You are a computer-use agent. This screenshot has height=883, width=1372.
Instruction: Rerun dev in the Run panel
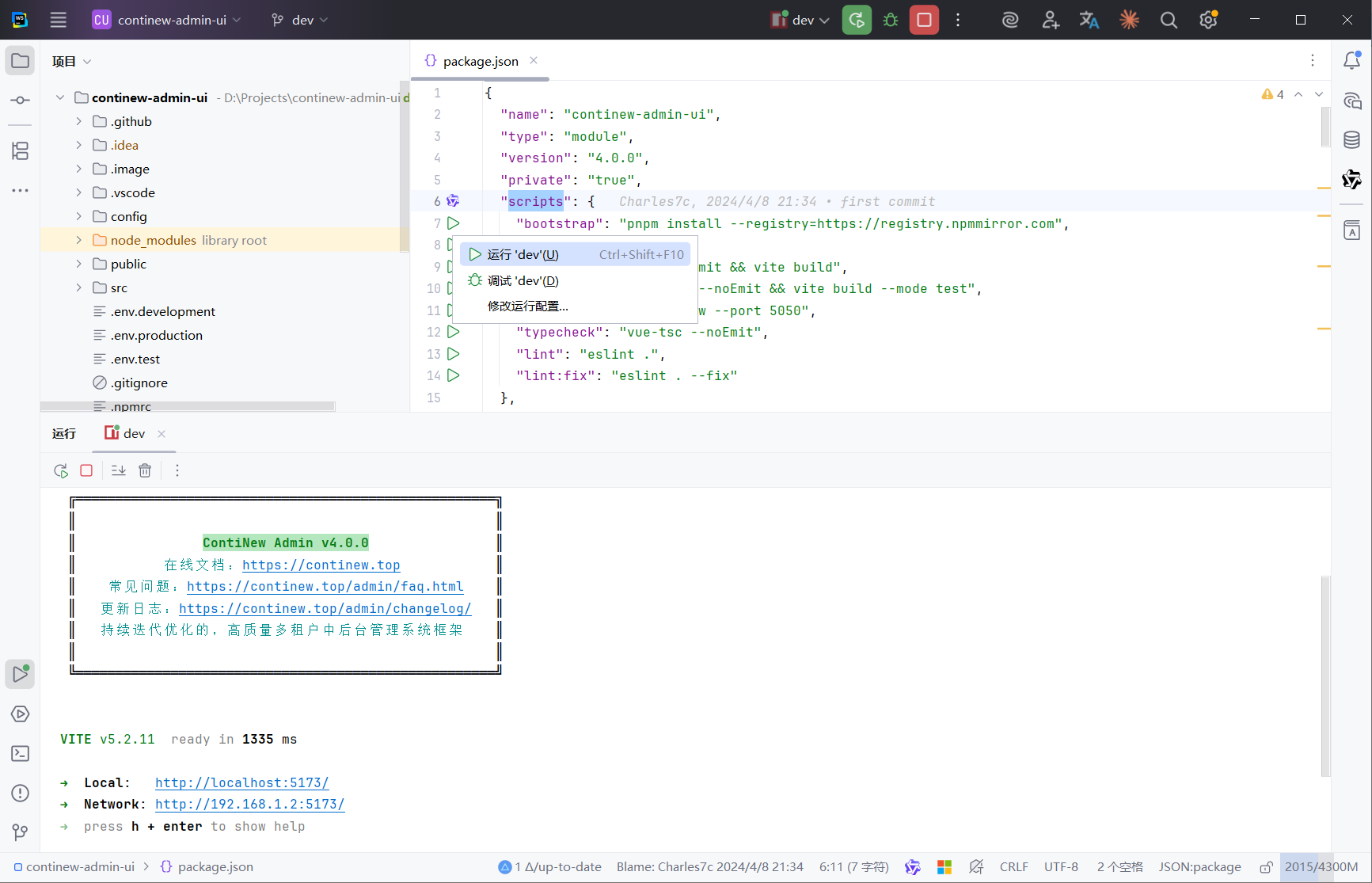pos(61,470)
